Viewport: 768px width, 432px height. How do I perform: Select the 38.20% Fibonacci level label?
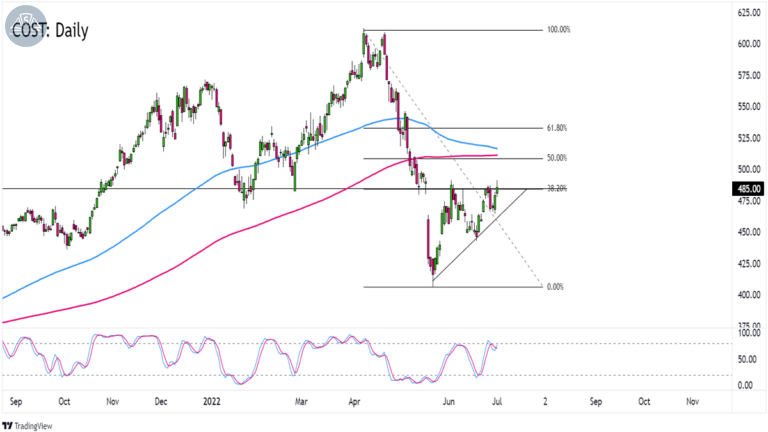coord(557,188)
